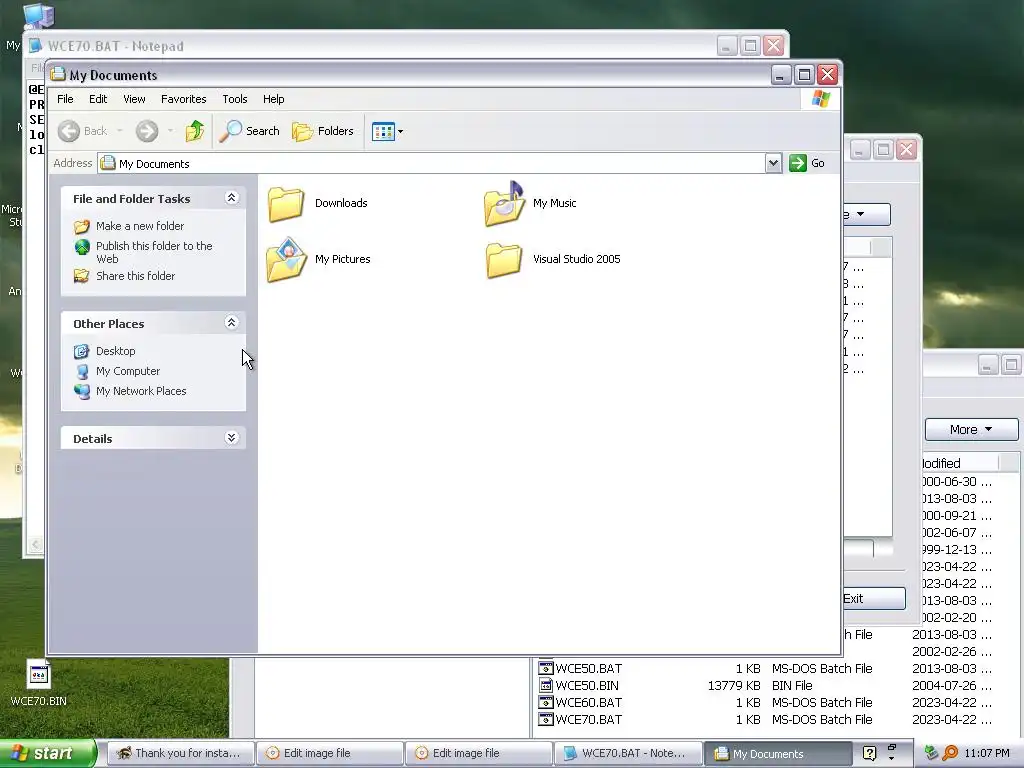This screenshot has width=1024, height=768.
Task: Select the My Pictures folder icon
Action: click(x=286, y=260)
